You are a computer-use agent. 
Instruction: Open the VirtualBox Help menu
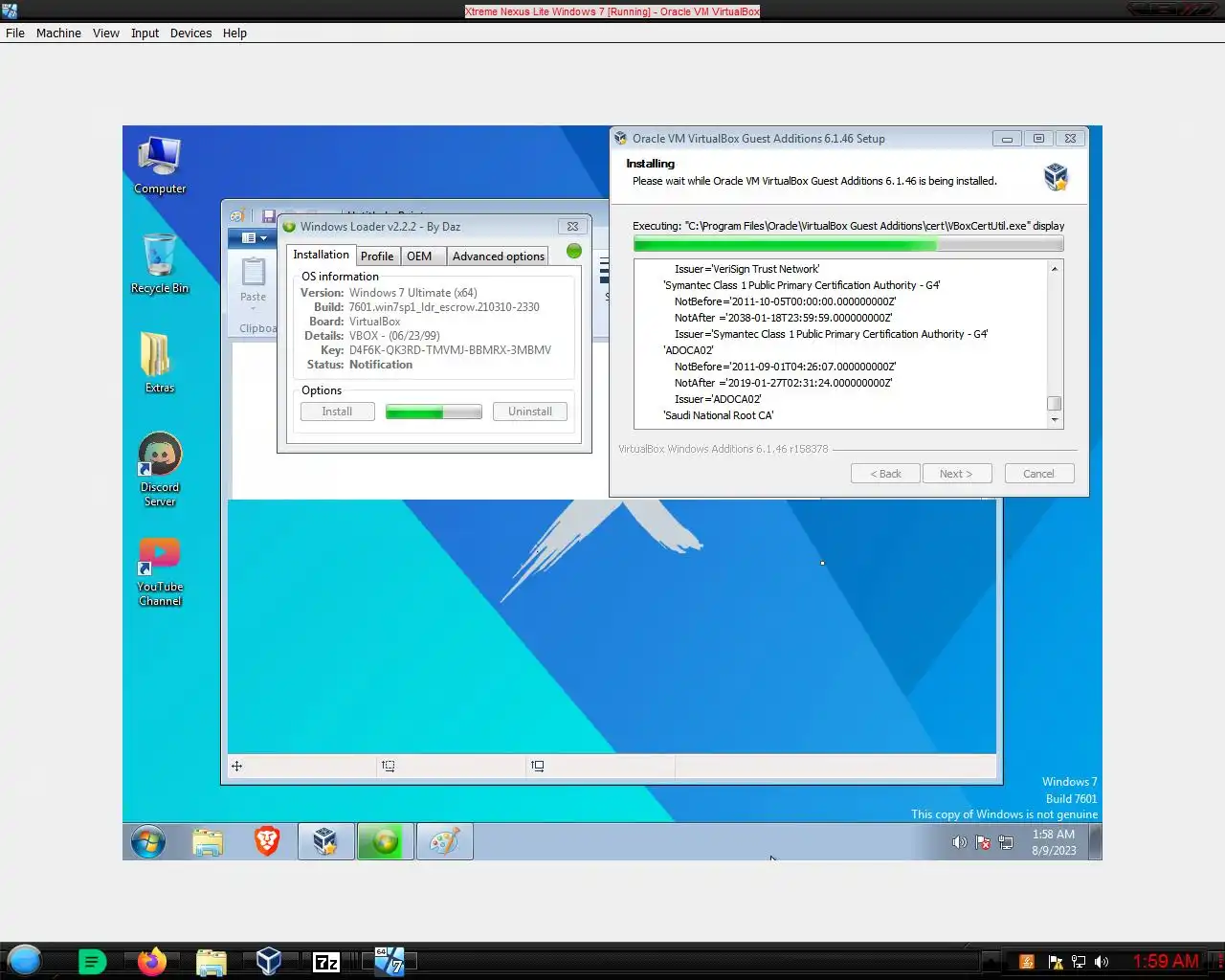pos(234,33)
